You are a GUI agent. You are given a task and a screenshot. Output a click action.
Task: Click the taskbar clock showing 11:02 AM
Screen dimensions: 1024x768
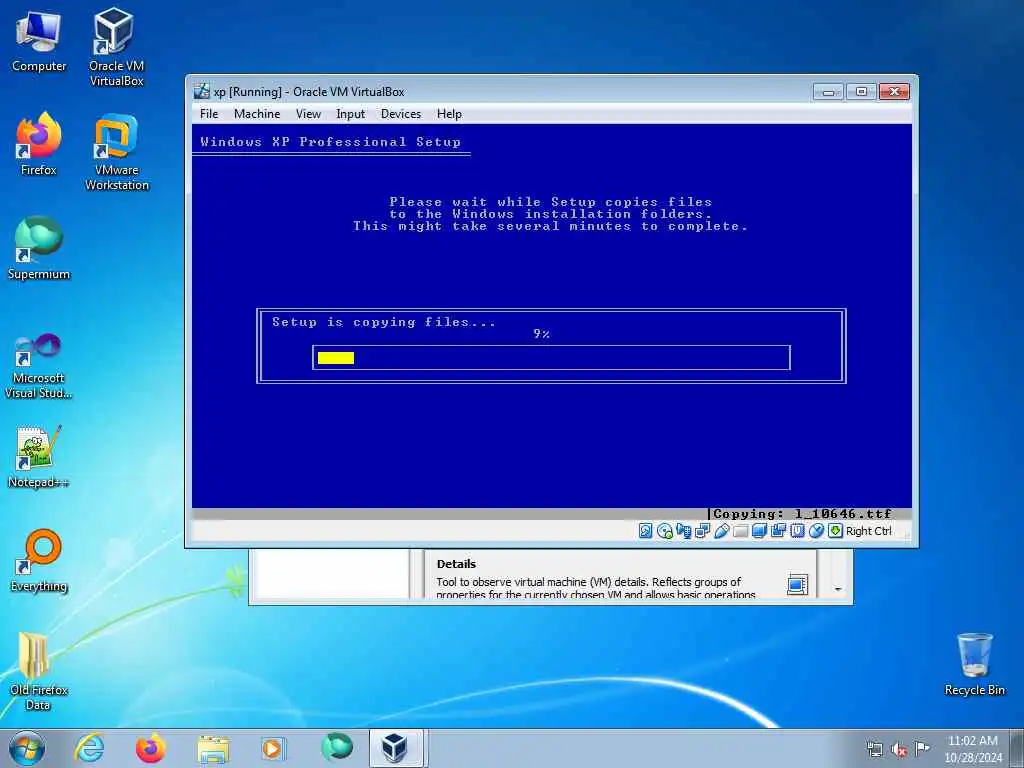pyautogui.click(x=972, y=749)
